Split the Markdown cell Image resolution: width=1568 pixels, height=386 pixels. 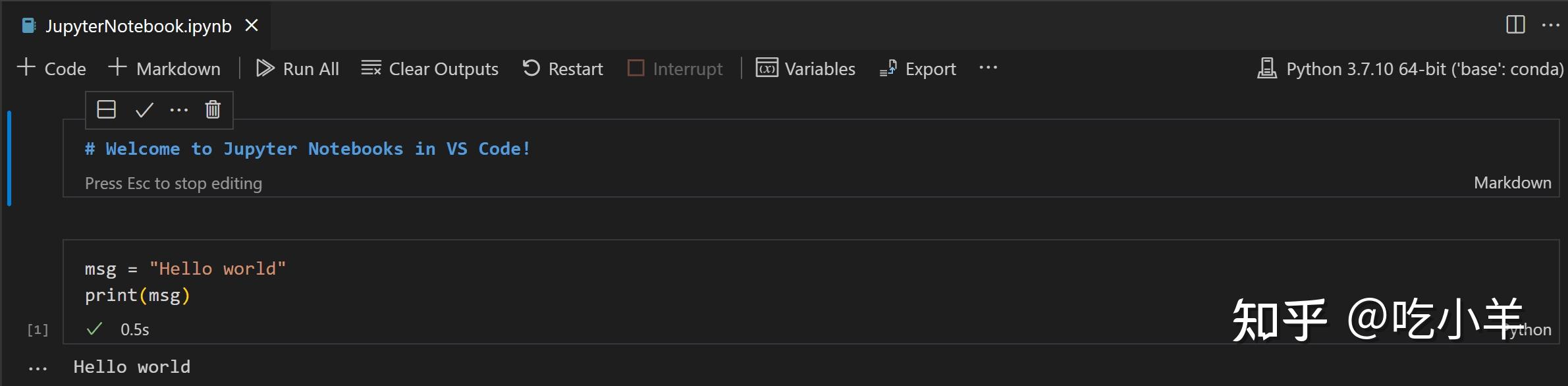(x=106, y=109)
